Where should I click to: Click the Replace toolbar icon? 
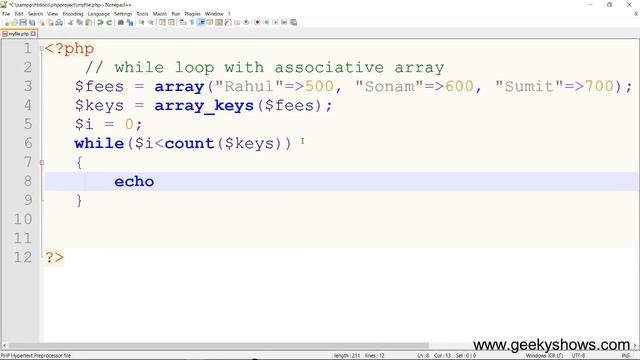click(x=130, y=22)
